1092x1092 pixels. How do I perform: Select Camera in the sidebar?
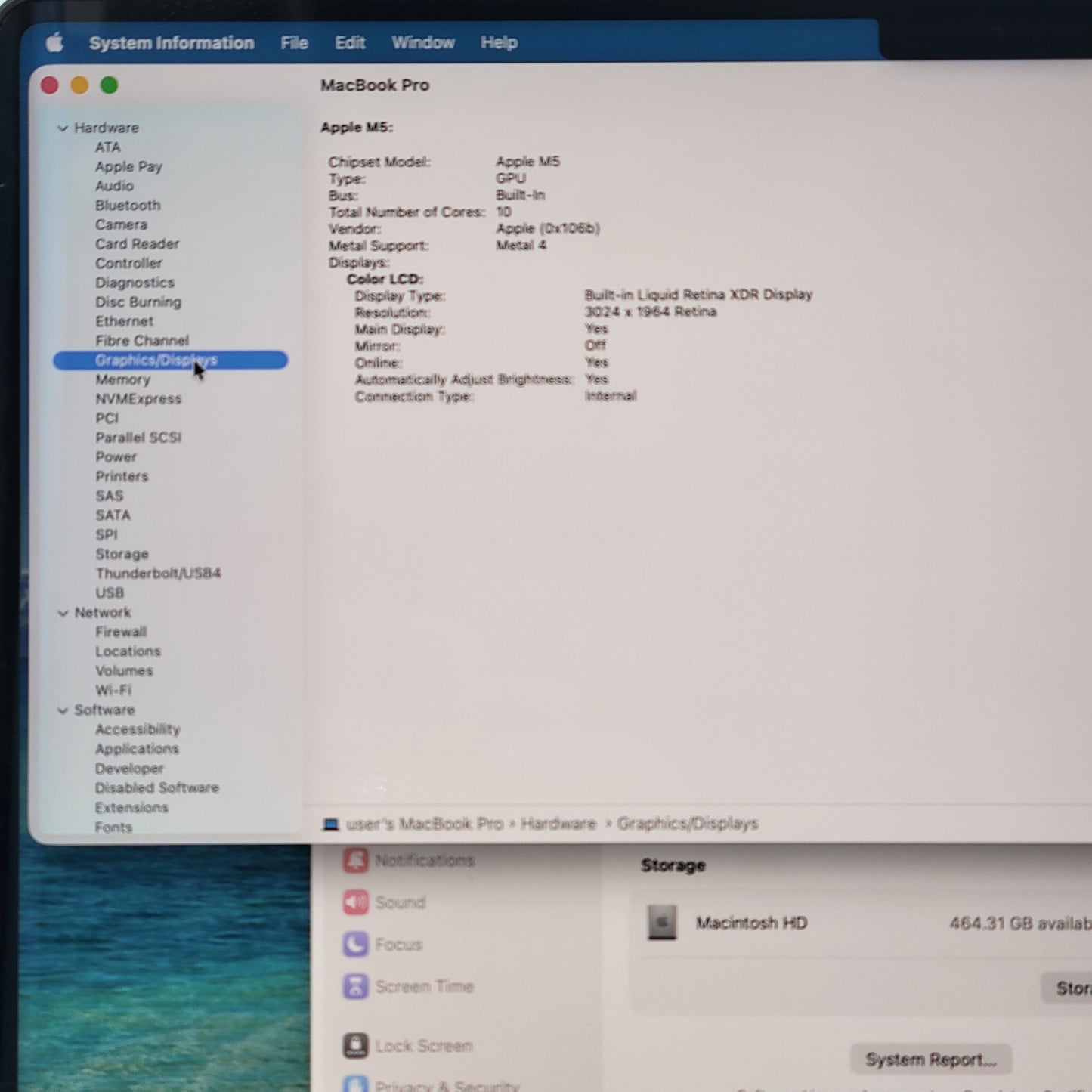pyautogui.click(x=121, y=225)
